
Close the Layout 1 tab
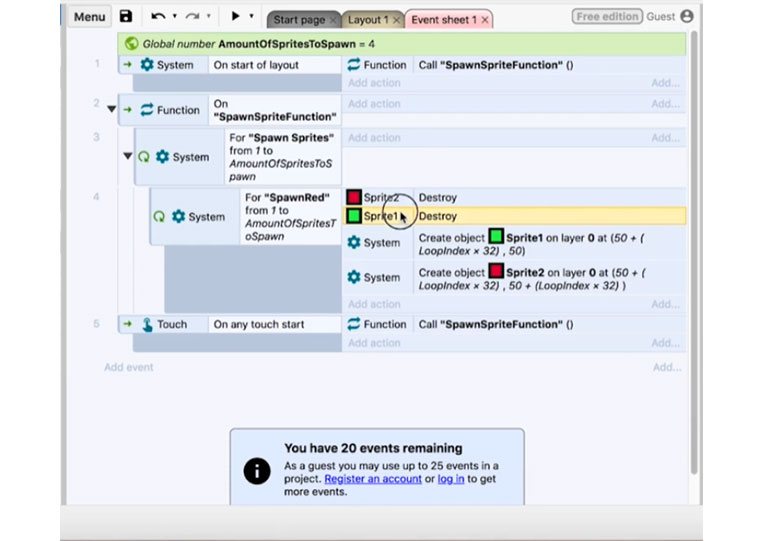[396, 20]
